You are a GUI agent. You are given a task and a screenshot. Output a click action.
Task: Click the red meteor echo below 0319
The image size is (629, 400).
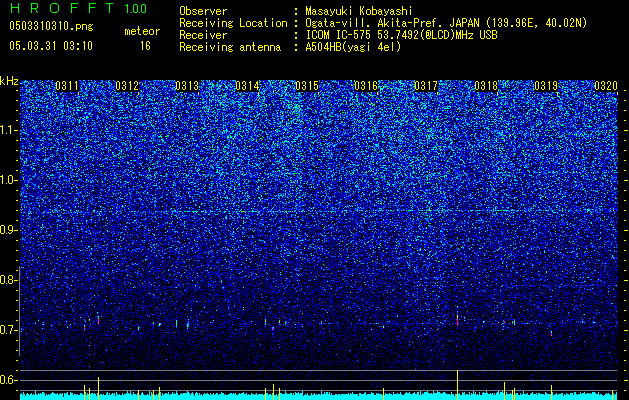[552, 333]
